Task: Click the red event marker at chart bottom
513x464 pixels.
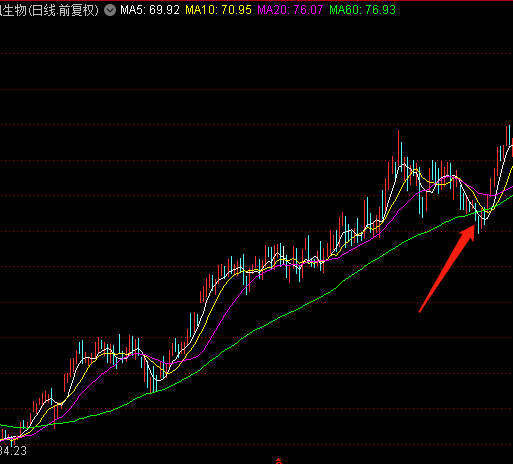Action: click(x=279, y=461)
